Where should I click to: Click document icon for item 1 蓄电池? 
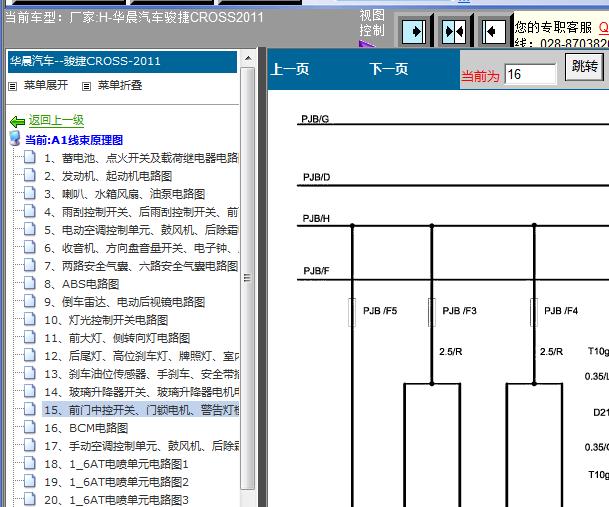coord(30,157)
